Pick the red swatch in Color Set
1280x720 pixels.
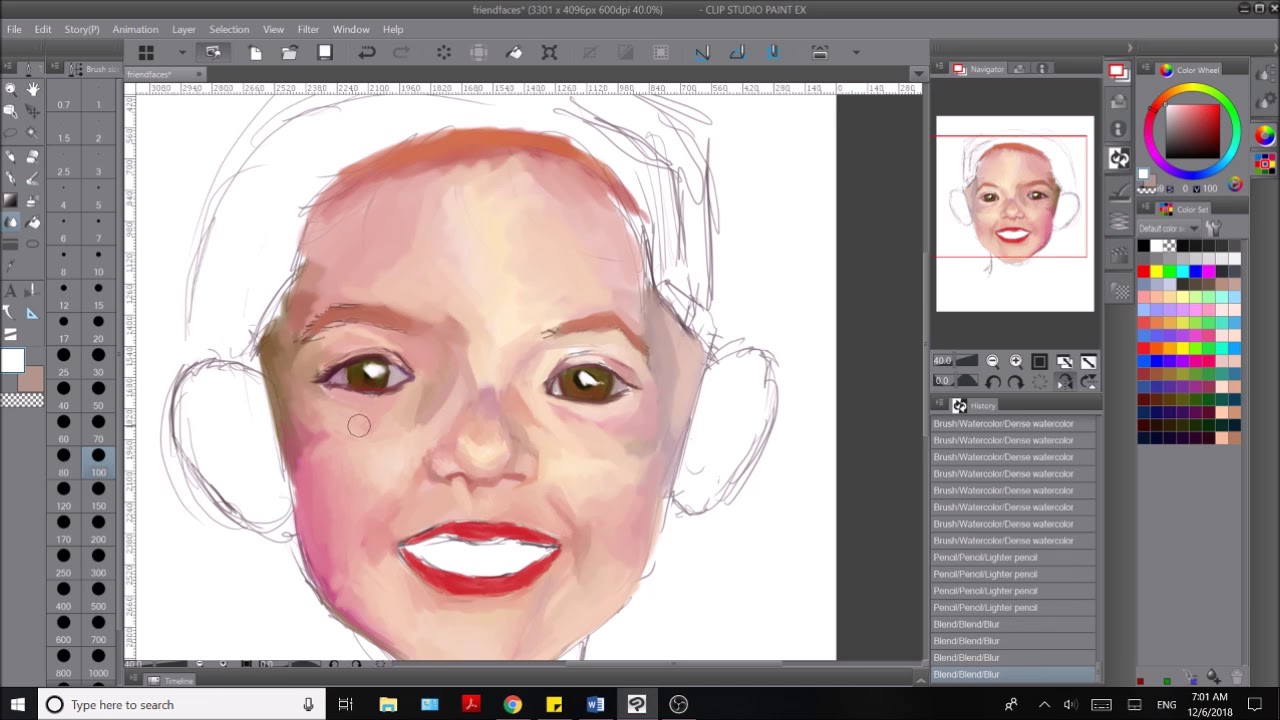1143,271
